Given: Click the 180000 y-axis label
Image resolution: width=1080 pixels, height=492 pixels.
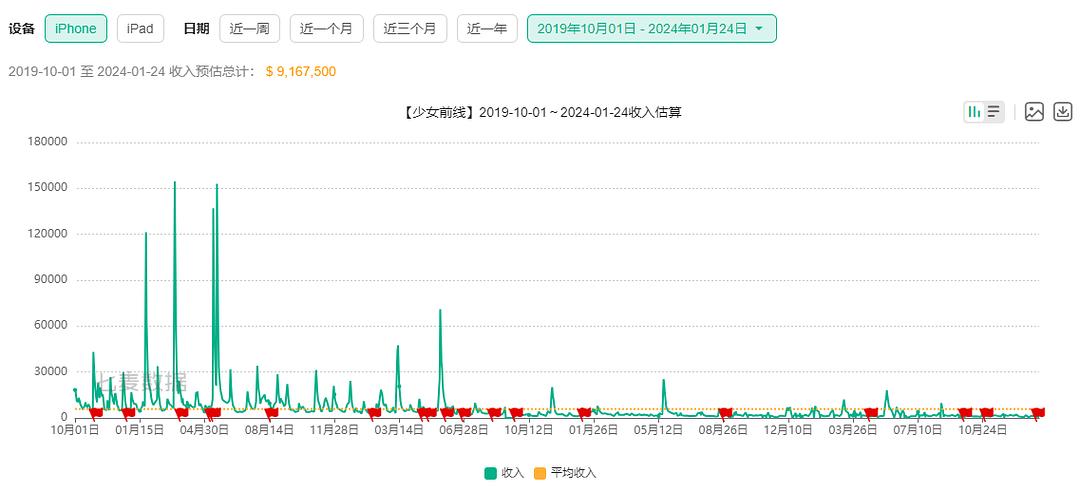Looking at the screenshot, I should click(x=47, y=142).
